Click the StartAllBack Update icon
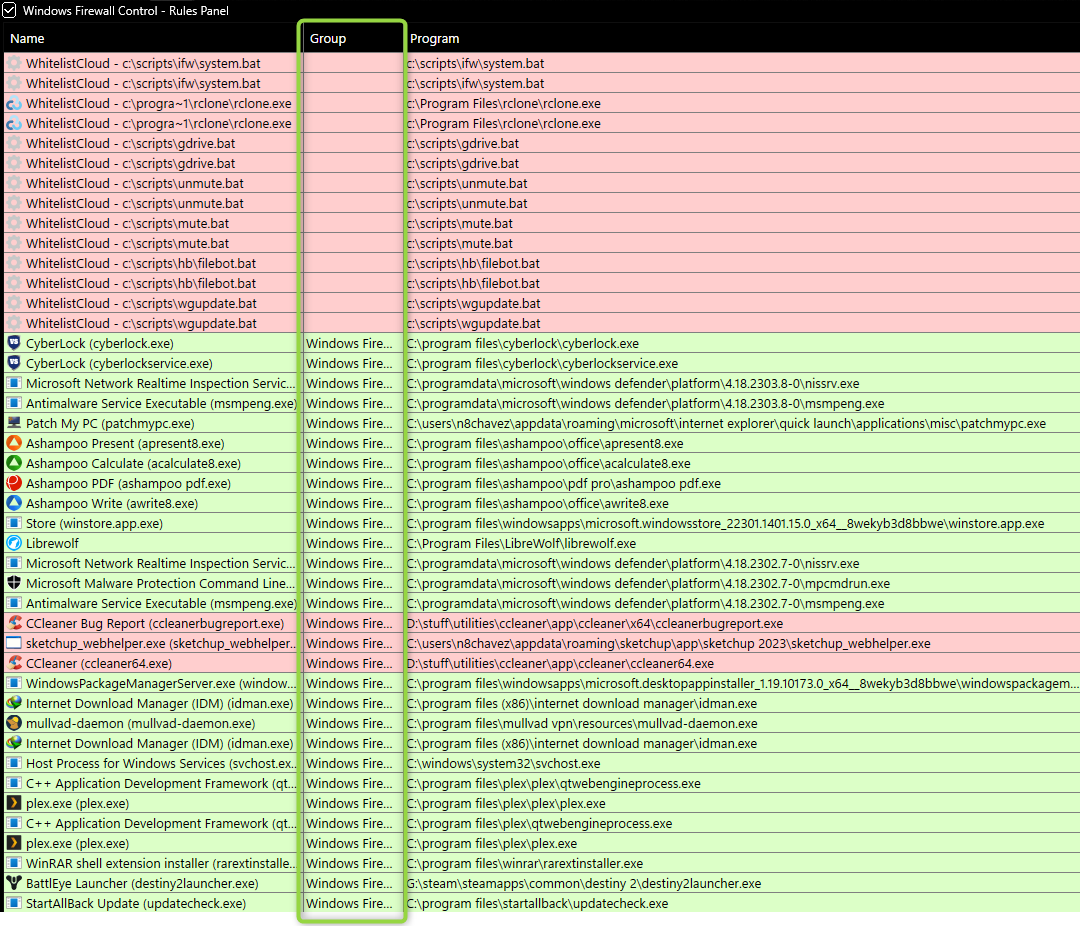Viewport: 1080px width, 926px height. 14,903
